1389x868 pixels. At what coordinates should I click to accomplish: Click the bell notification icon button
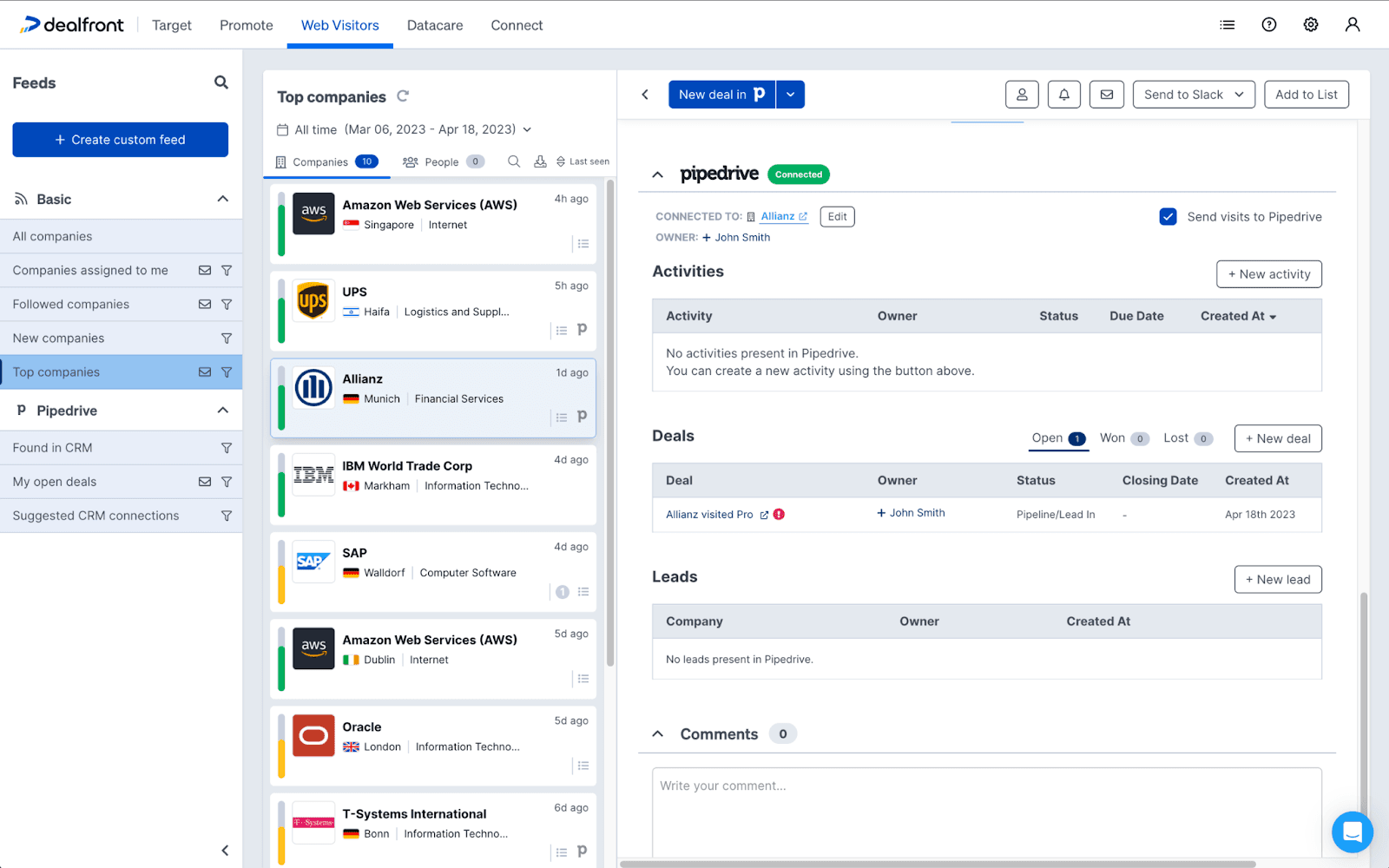(x=1063, y=95)
